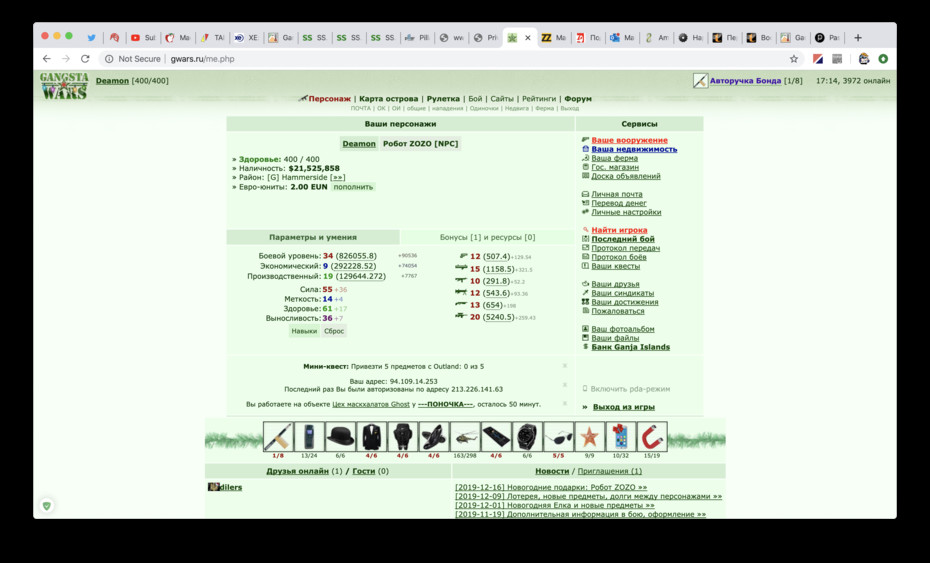Click the envelope icon beside Личная почта
The height and width of the screenshot is (563, 930).
pos(585,194)
